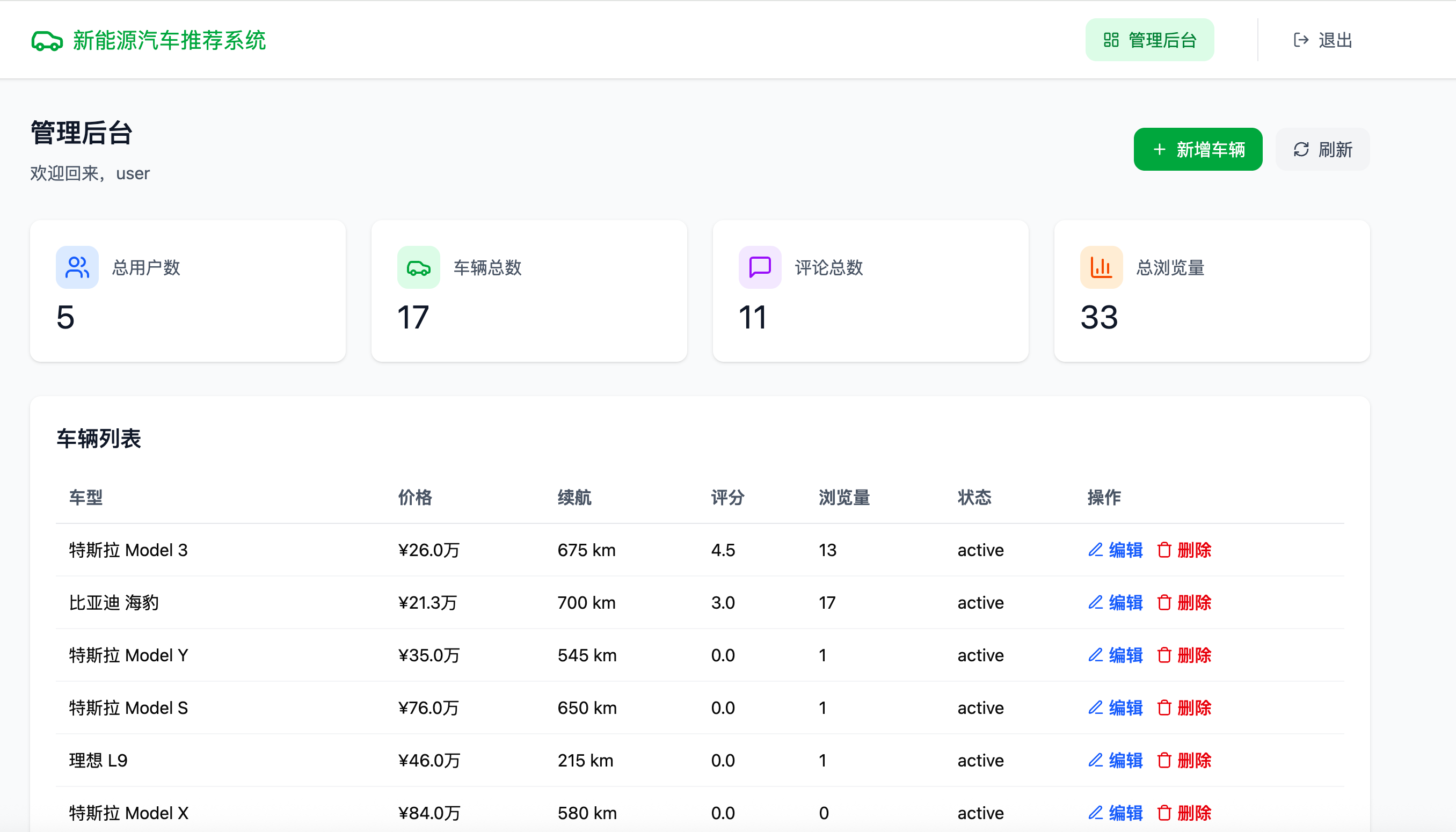Click the car icon on 车辆总数 card

[418, 267]
